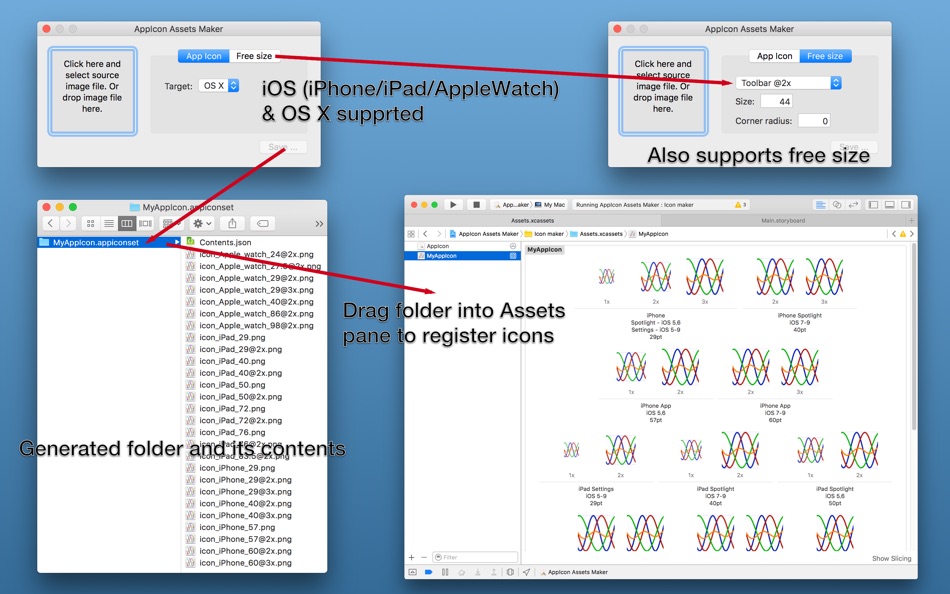Select icon_iPad_29.png in Finder
The height and width of the screenshot is (594, 950).
click(x=232, y=338)
